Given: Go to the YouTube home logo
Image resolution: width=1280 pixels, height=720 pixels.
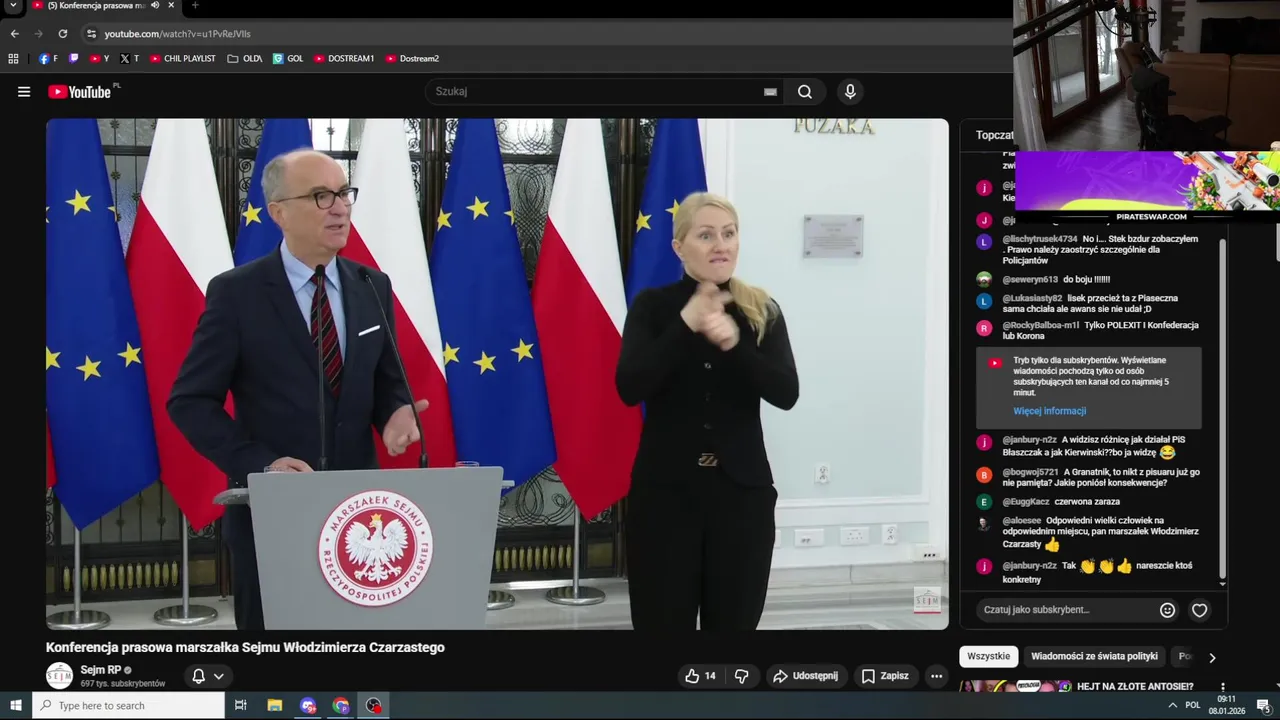Looking at the screenshot, I should [x=79, y=92].
